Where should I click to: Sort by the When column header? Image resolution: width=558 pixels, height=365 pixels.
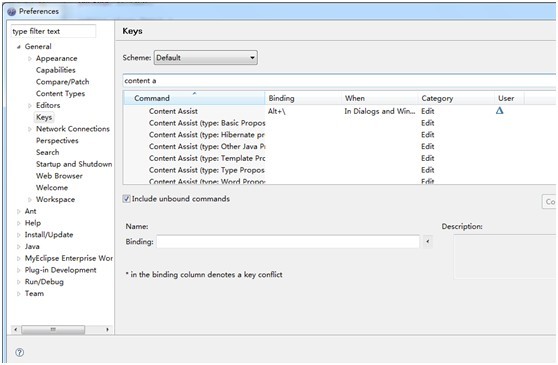click(379, 98)
